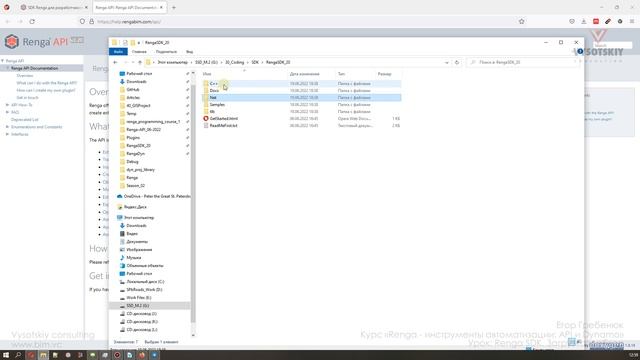Screen dimensions: 640x360
Task: Open Local disk (C:) drive
Action: click(x=145, y=282)
